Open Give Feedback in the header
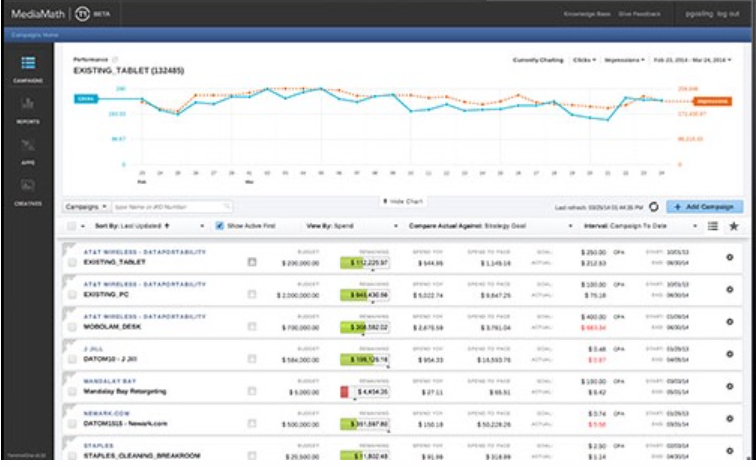This screenshot has height=466, width=756. pyautogui.click(x=639, y=14)
